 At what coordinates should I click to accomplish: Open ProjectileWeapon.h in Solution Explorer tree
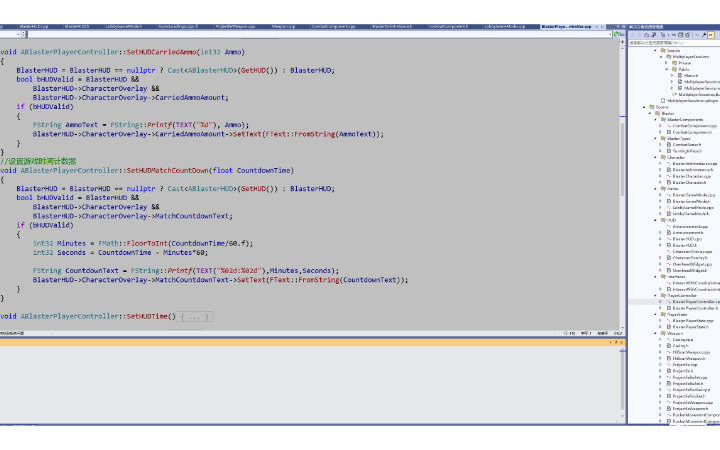click(690, 408)
